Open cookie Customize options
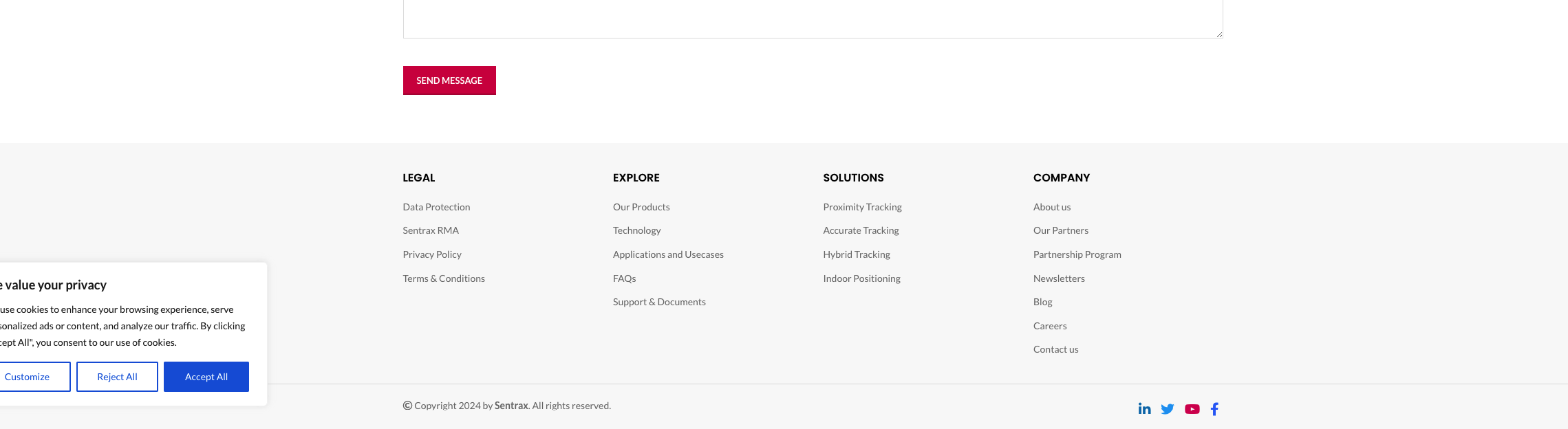 click(x=28, y=377)
